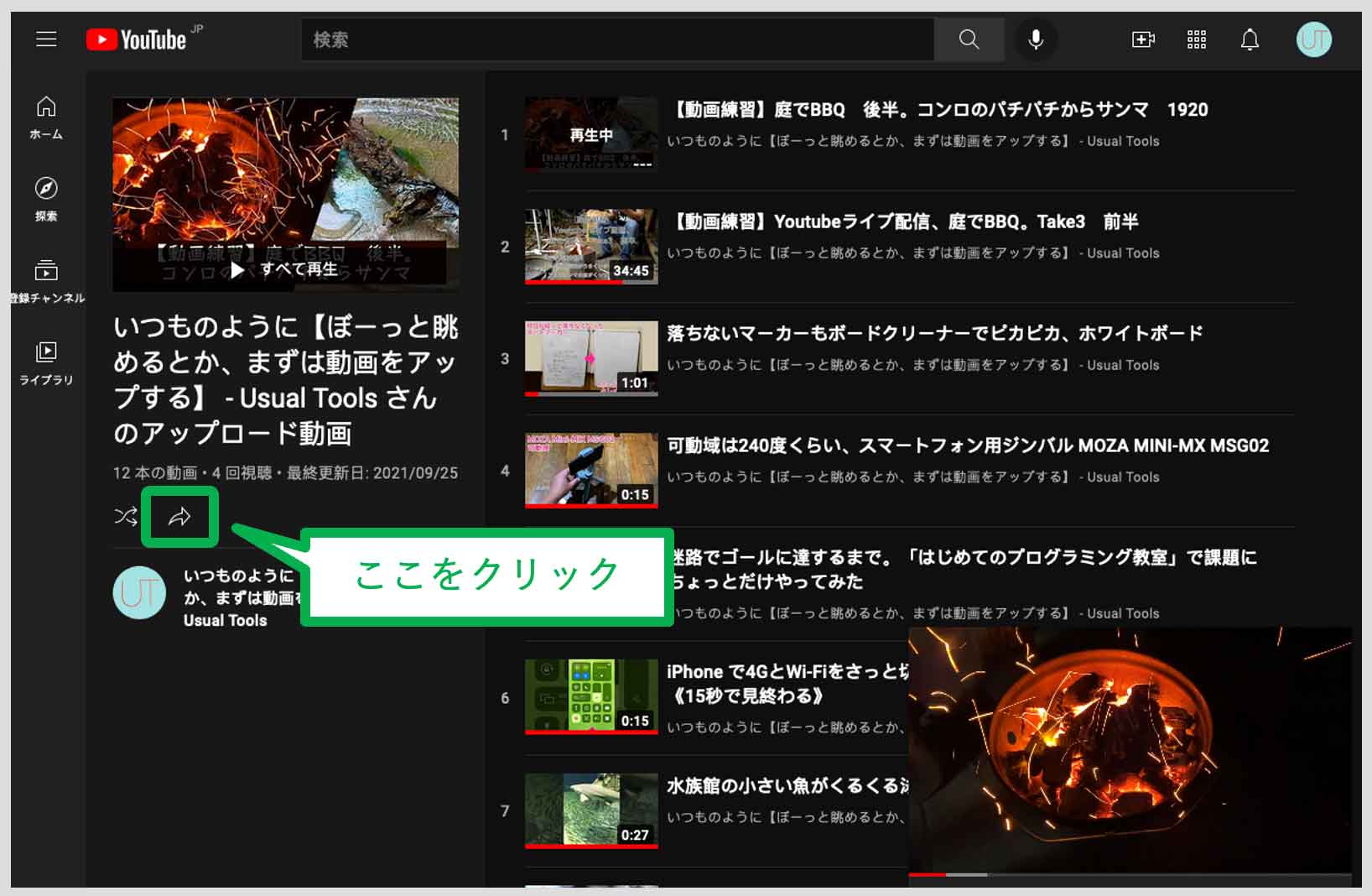Shuffle the playlist

[x=126, y=516]
